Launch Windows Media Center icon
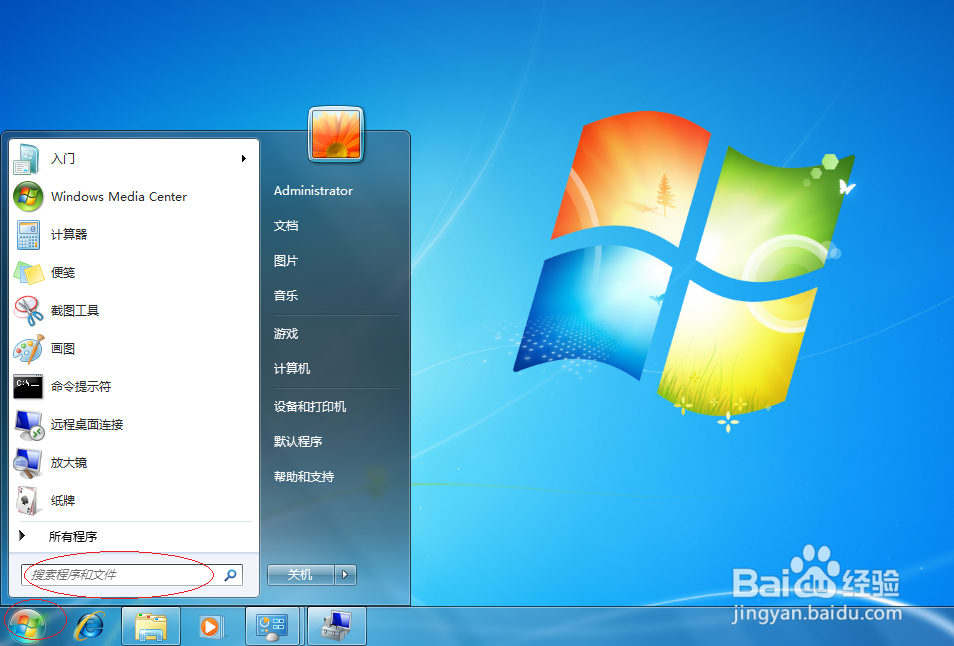The image size is (954, 646). click(x=28, y=196)
